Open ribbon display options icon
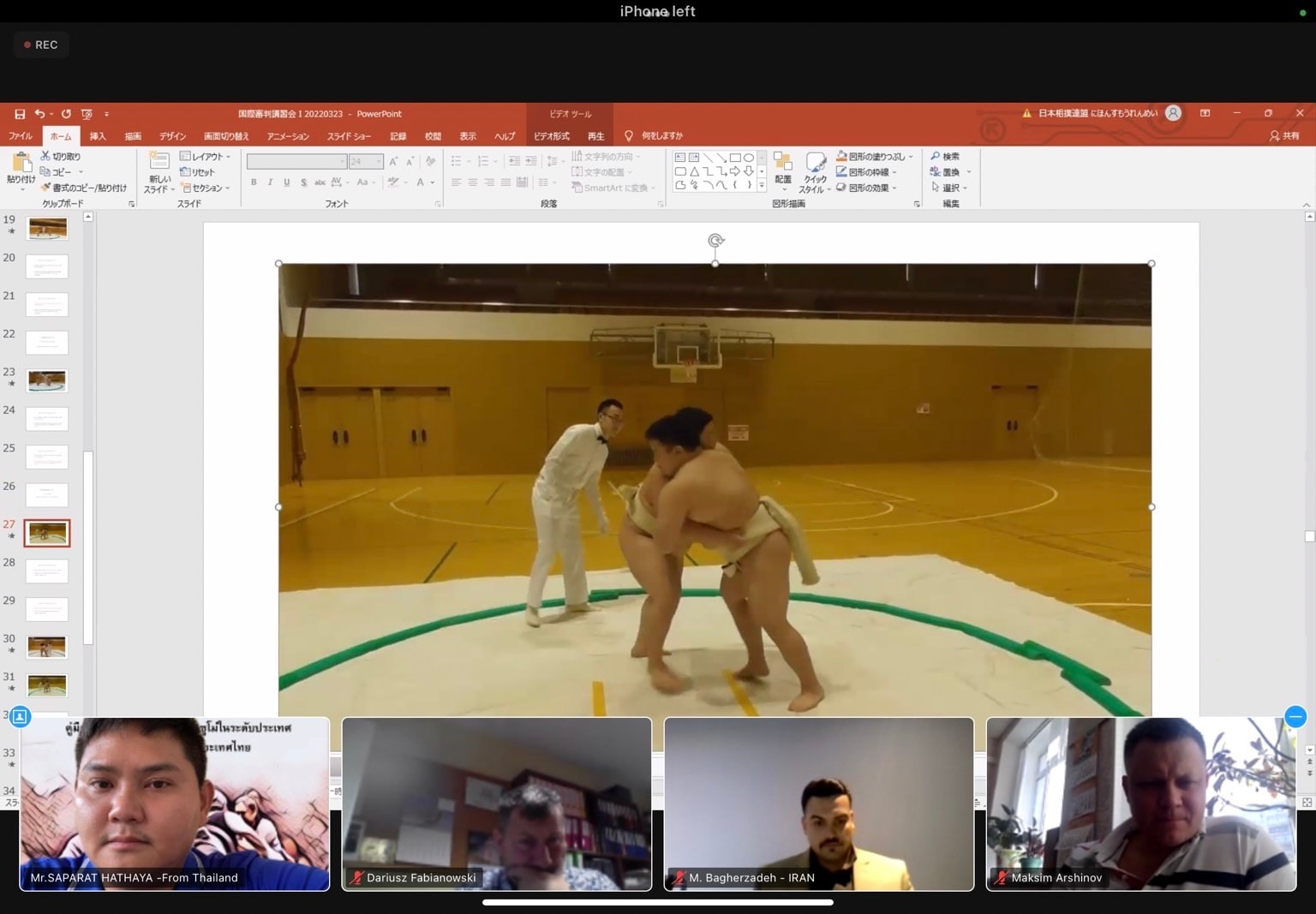Image resolution: width=1316 pixels, height=914 pixels. [x=1205, y=113]
